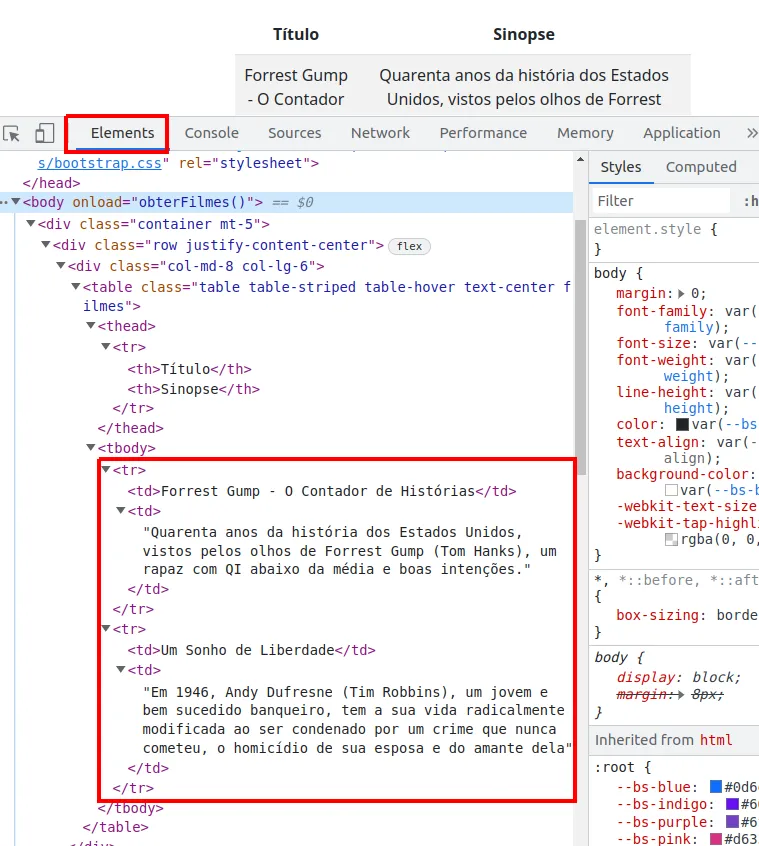Collapse the Forrest Gump synopsis td

[x=121, y=510]
